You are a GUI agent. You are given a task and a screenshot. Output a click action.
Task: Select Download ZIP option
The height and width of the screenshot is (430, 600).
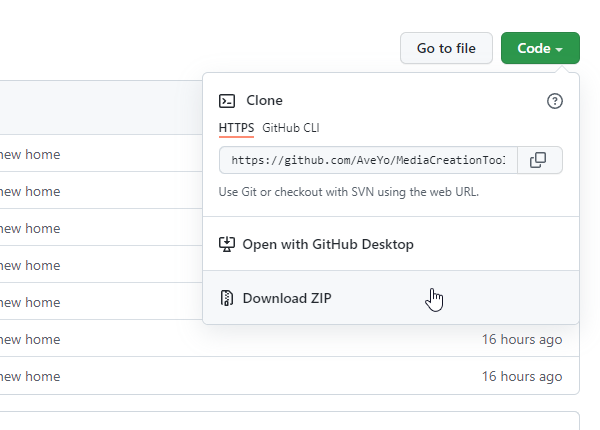tap(391, 298)
